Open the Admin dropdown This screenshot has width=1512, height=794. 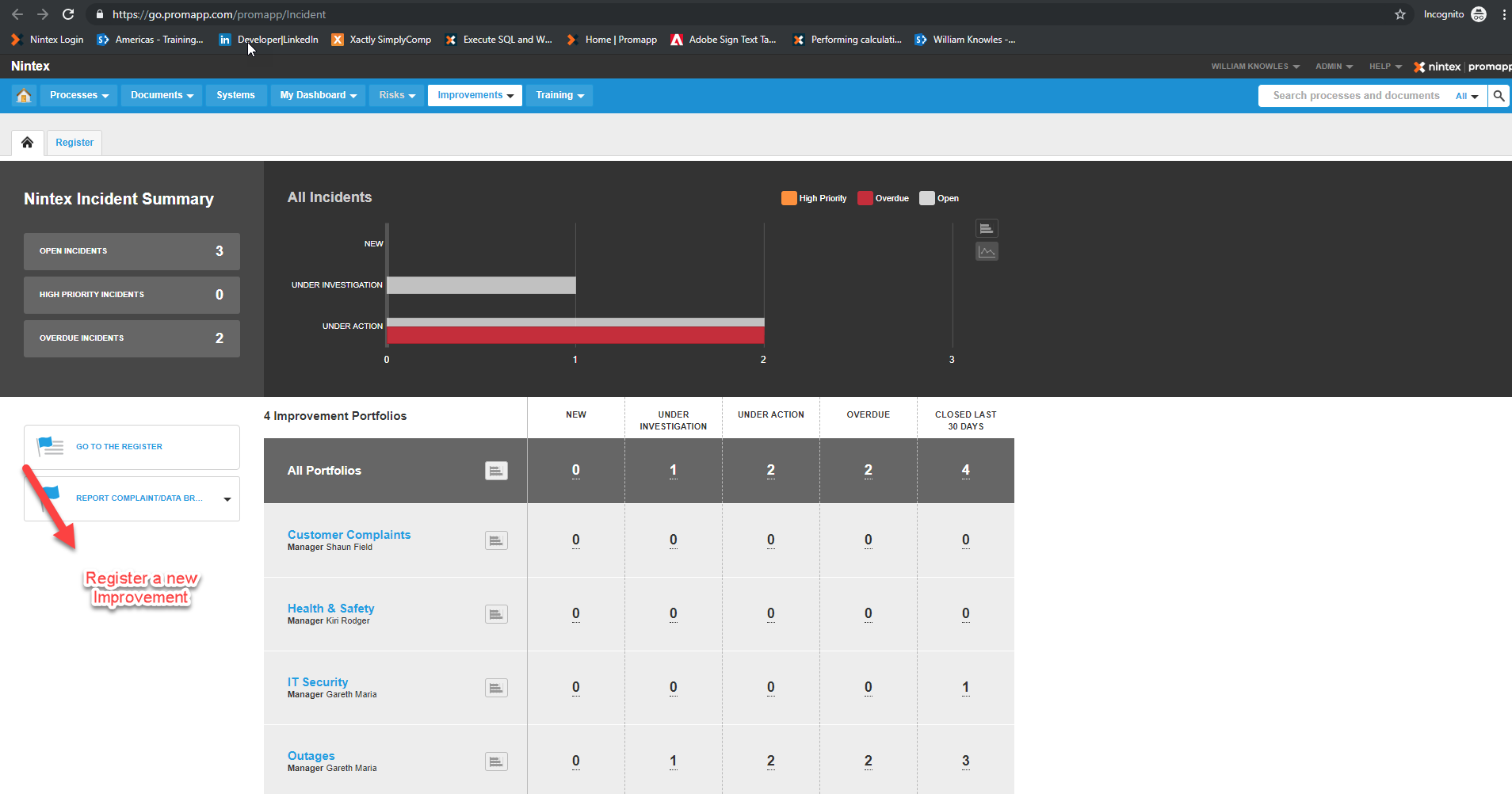point(1334,67)
